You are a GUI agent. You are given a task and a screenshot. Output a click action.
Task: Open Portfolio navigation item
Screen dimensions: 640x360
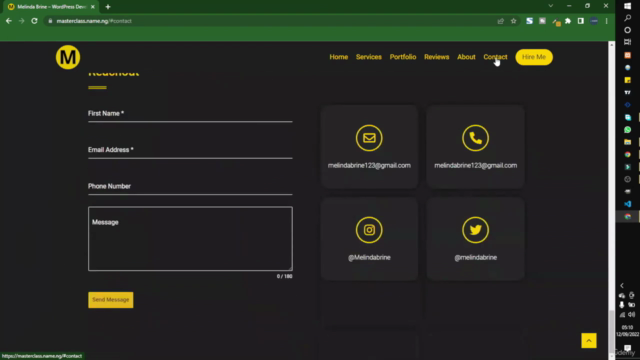click(x=403, y=57)
